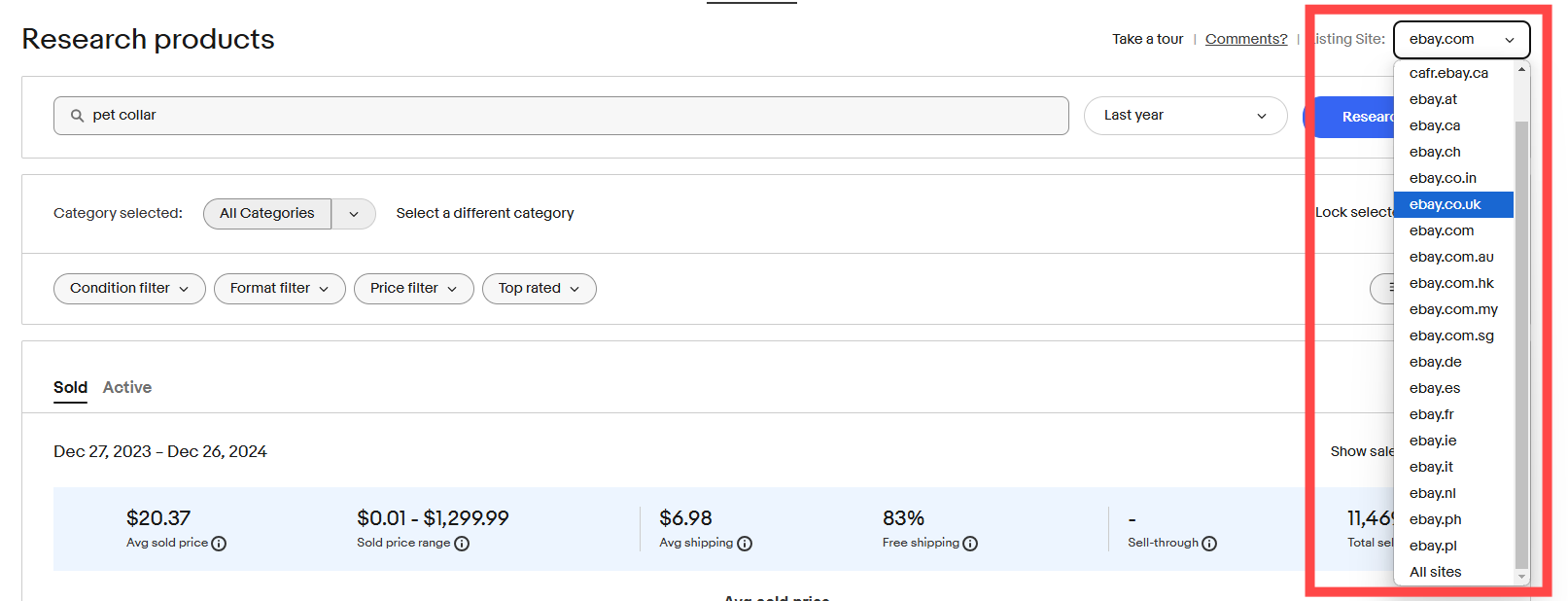Viewport: 1568px width, 601px height.
Task: Select ebay.de in the listing site menu
Action: (x=1436, y=362)
